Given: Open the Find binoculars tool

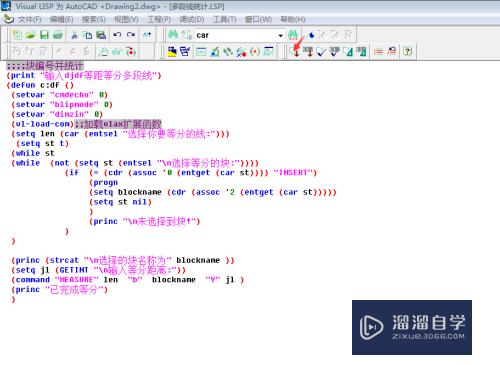Looking at the screenshot, I should [173, 35].
